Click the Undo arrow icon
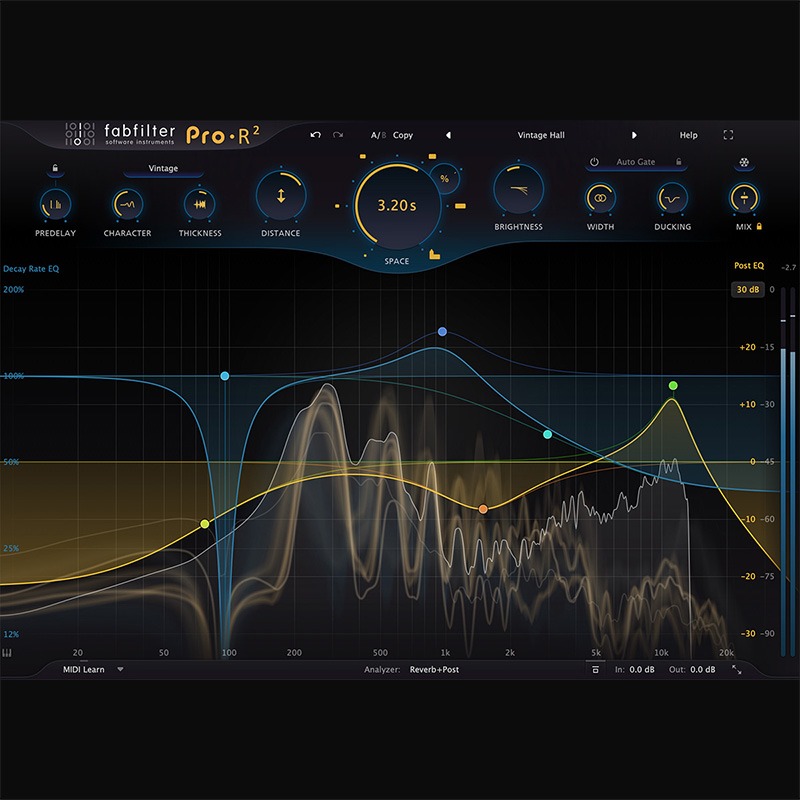 click(315, 135)
